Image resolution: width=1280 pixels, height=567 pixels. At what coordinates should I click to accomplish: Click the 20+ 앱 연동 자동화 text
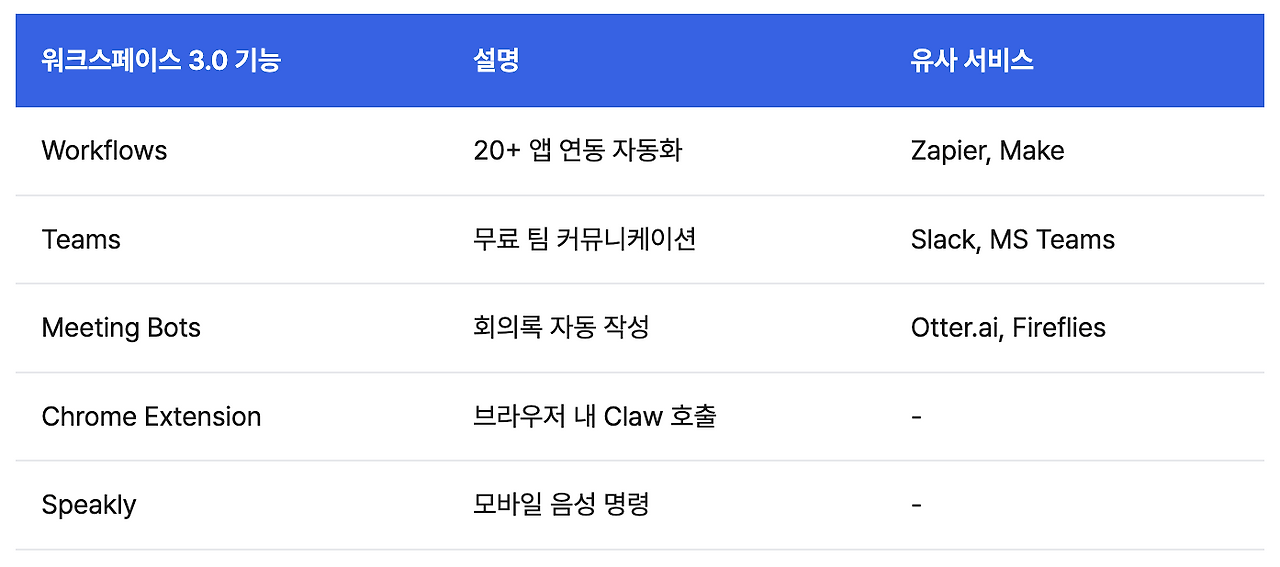click(x=577, y=151)
